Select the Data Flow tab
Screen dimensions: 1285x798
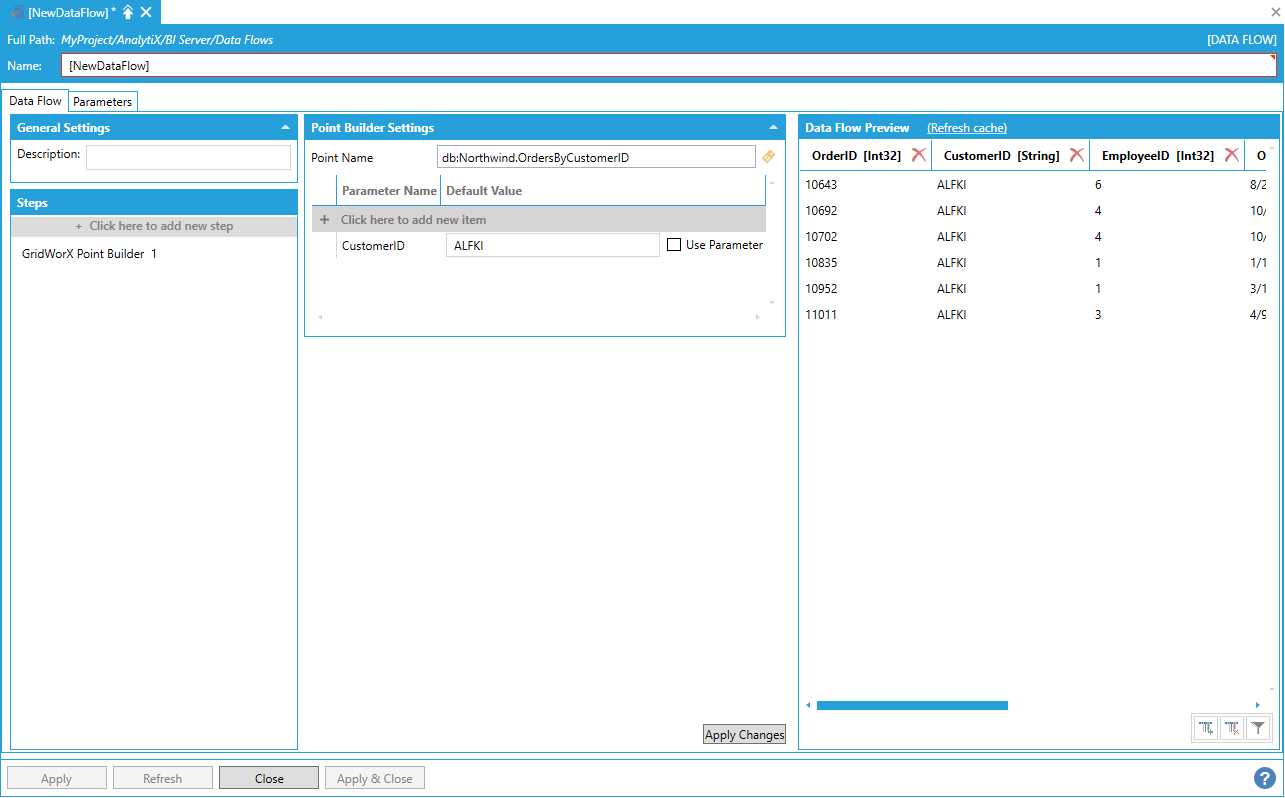click(35, 101)
